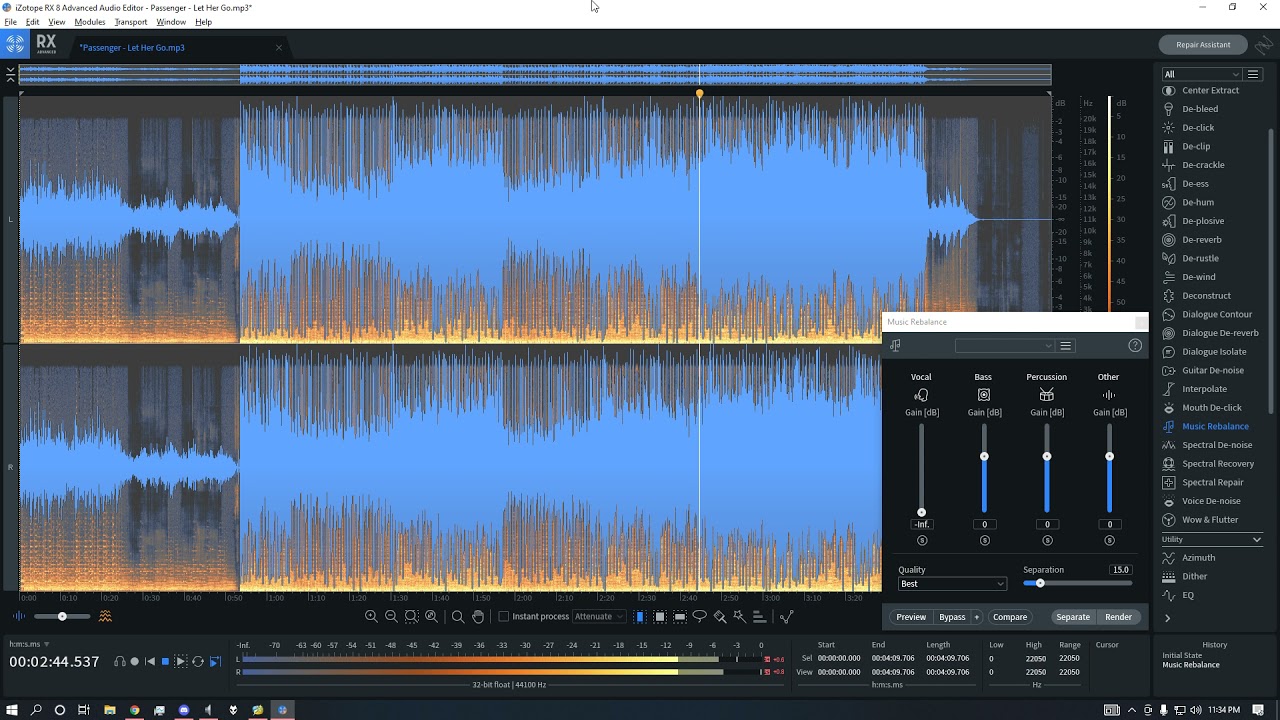The image size is (1280, 720).
Task: Toggle the headphones monitor icon
Action: pos(120,662)
